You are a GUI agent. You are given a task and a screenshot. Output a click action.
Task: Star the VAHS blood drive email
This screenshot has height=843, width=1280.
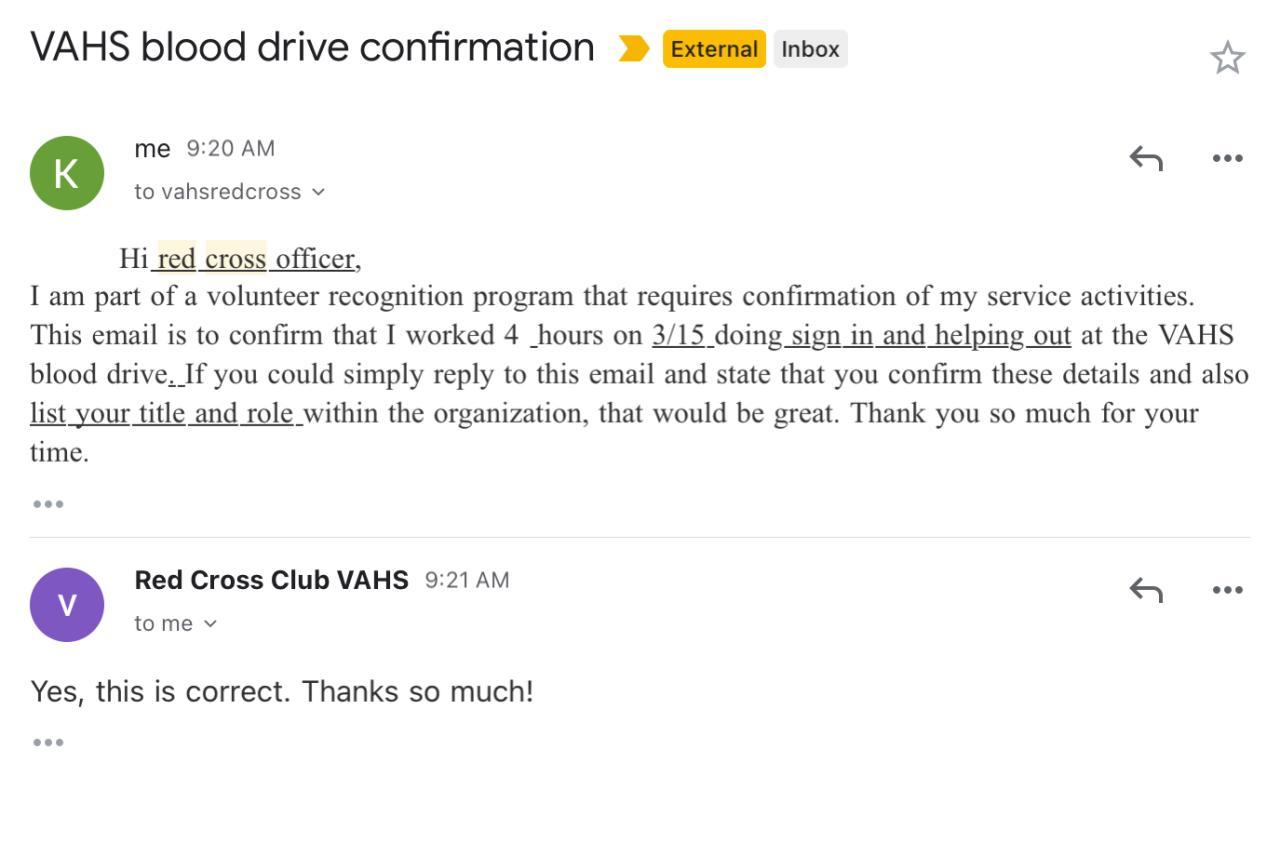tap(1227, 58)
